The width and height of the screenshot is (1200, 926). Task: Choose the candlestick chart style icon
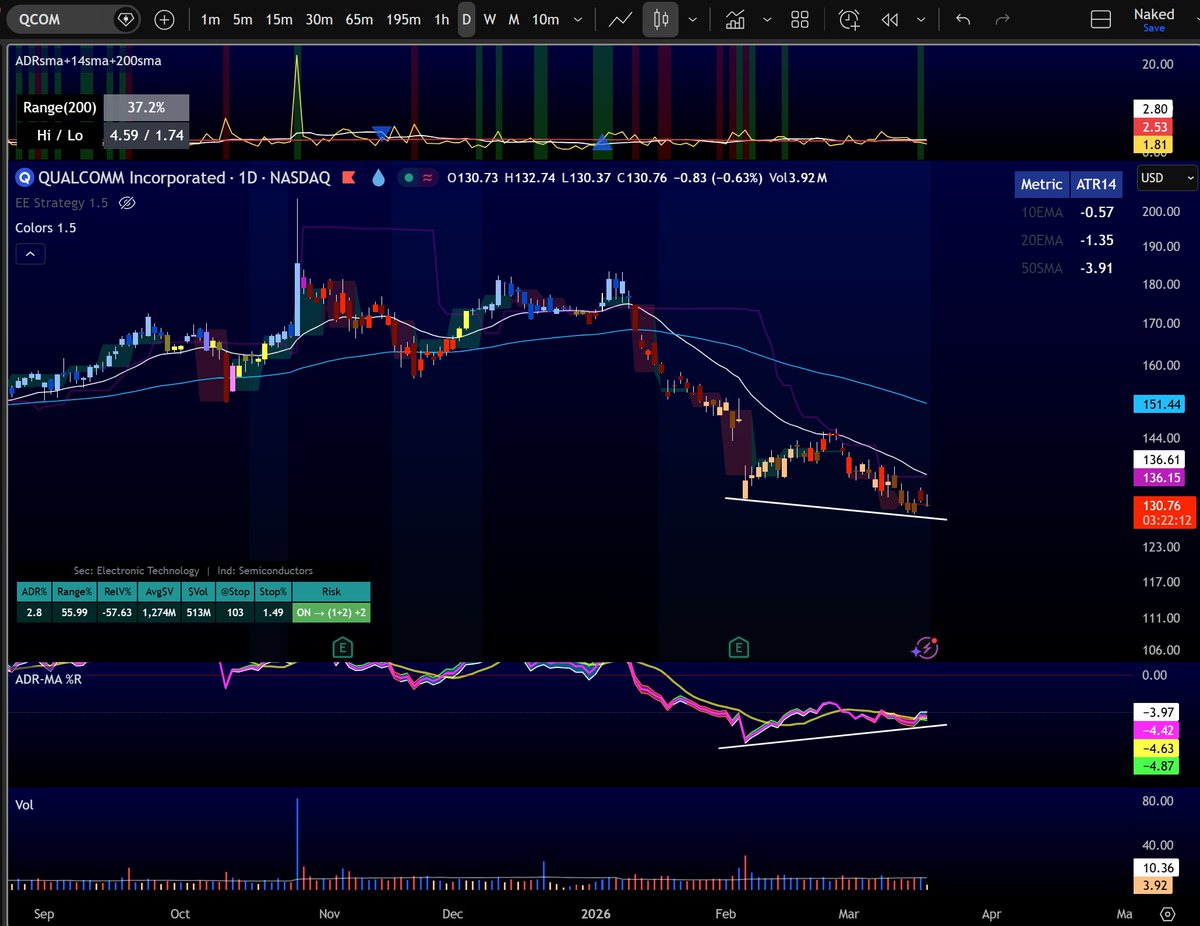point(659,19)
